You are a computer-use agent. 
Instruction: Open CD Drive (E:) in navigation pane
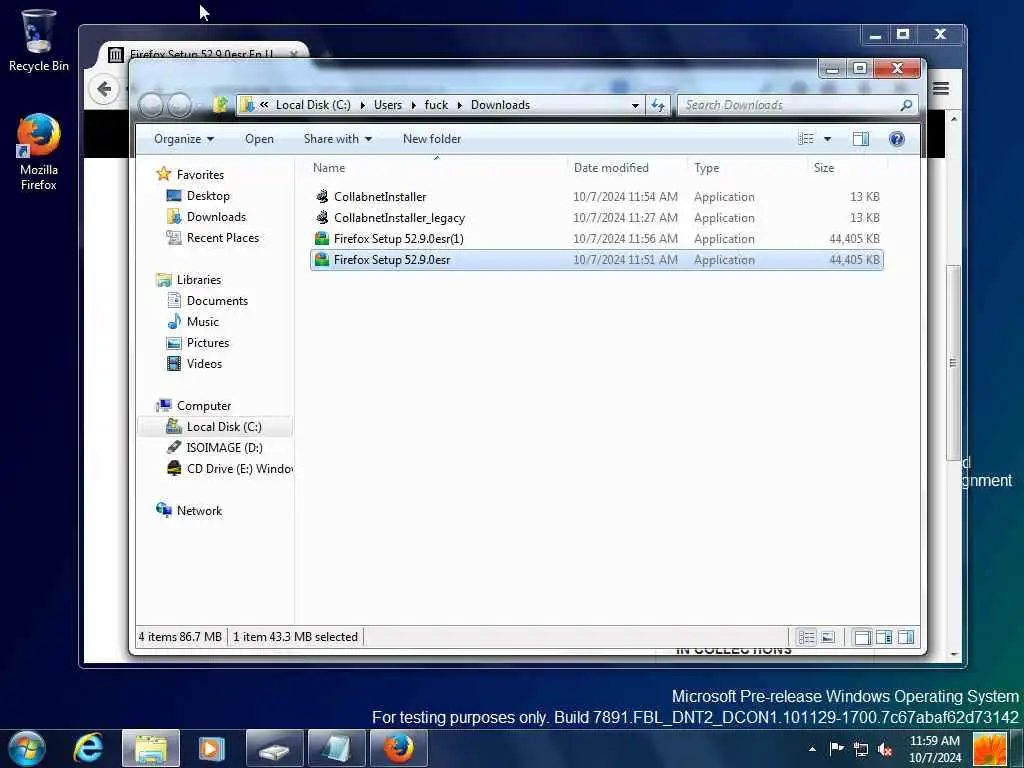pyautogui.click(x=239, y=469)
